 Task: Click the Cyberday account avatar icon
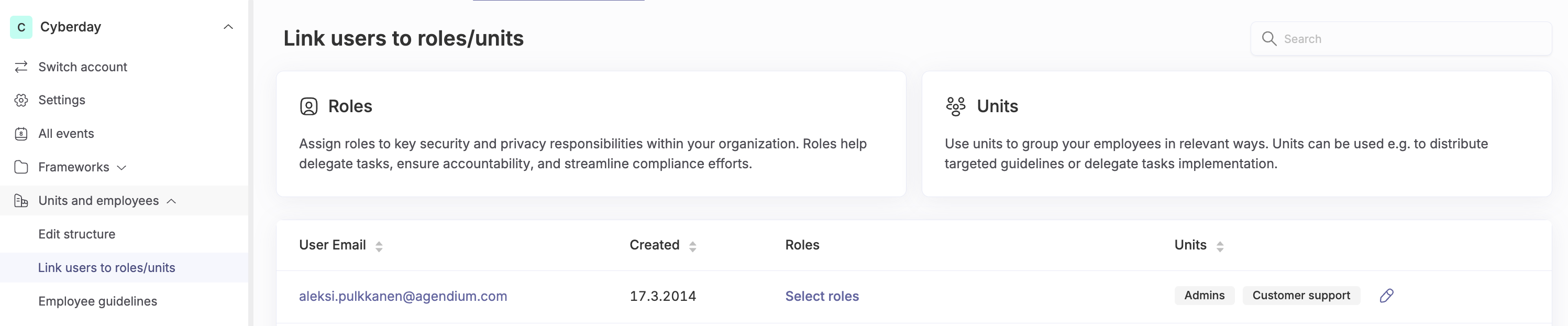coord(21,27)
